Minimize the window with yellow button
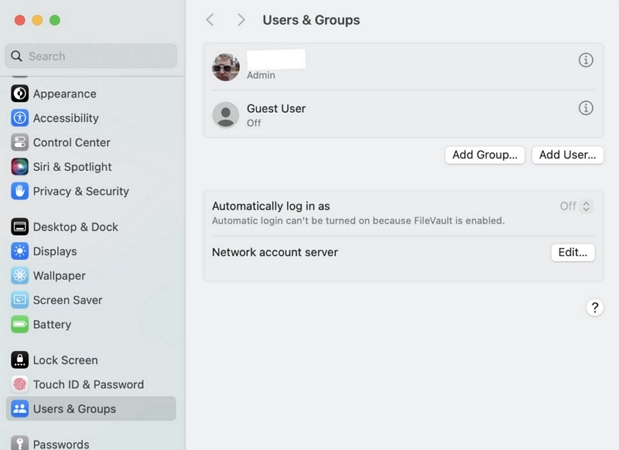619x450 pixels. pos(38,20)
